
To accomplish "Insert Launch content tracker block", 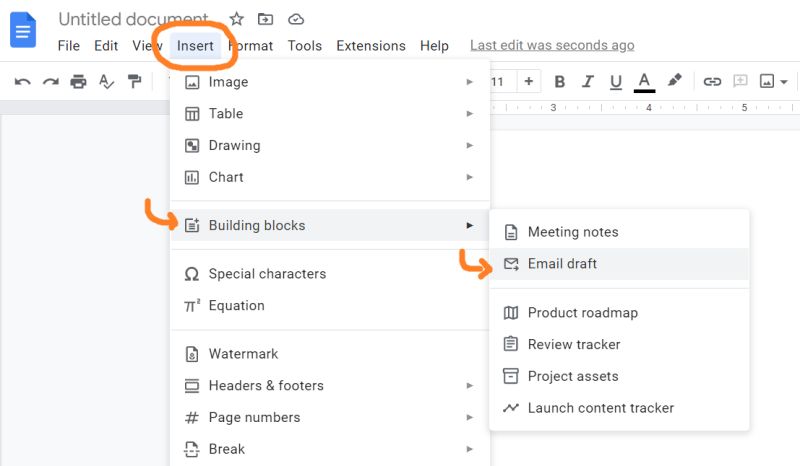I will (x=619, y=408).
